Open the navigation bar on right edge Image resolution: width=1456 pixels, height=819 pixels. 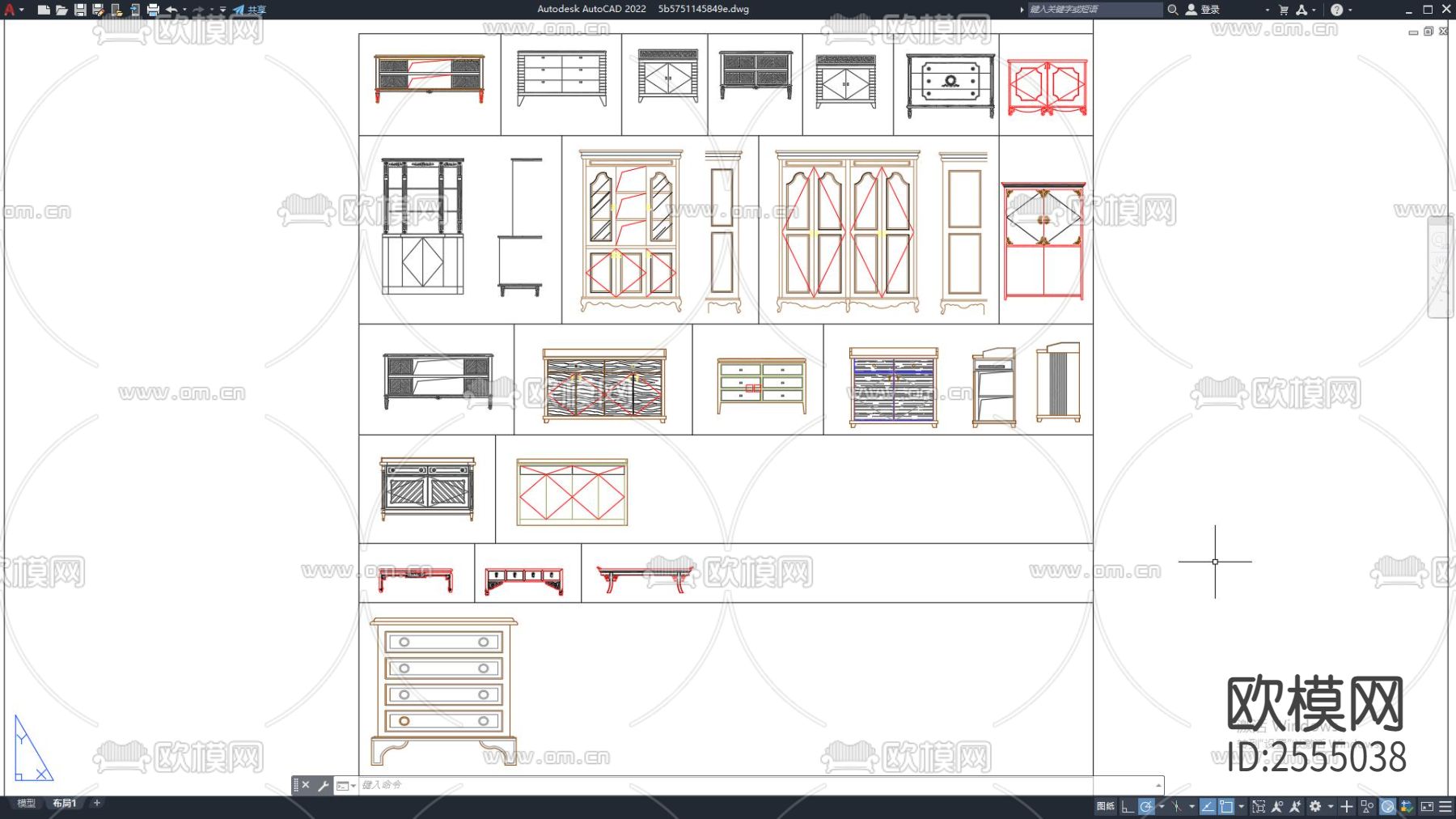coord(1441,268)
